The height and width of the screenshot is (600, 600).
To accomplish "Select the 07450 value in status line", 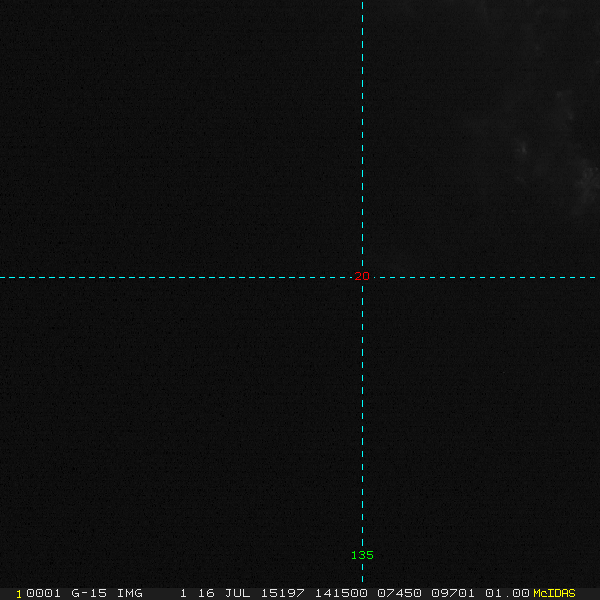I will (x=397, y=593).
